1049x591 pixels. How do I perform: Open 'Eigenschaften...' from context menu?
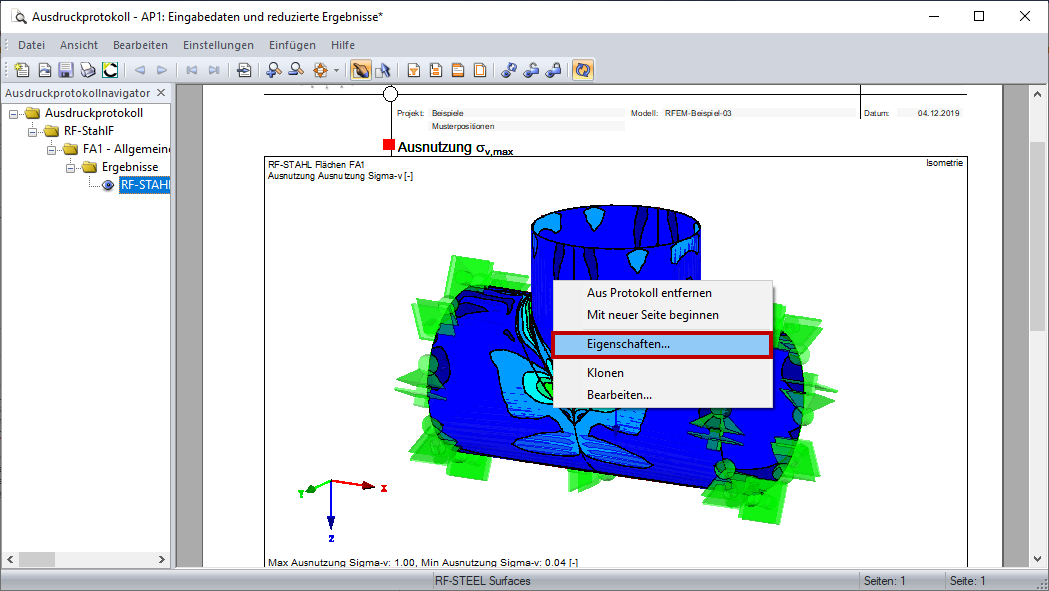(662, 344)
